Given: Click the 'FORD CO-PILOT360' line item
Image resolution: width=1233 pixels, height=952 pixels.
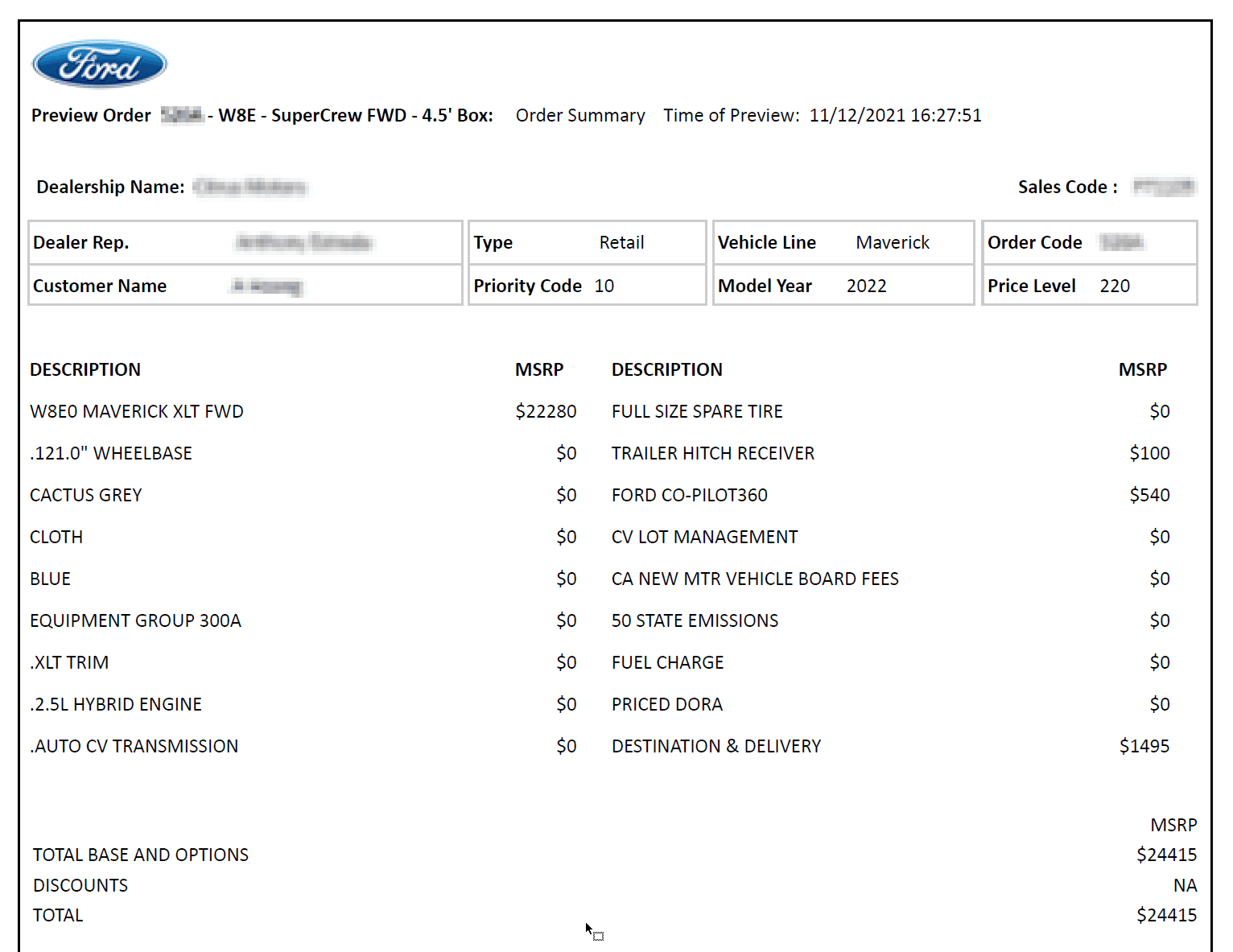Looking at the screenshot, I should 690,496.
